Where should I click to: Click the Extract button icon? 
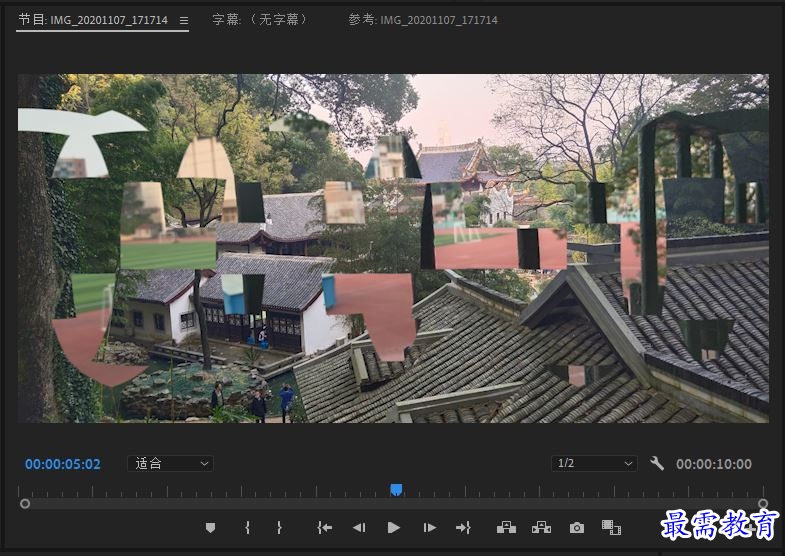click(541, 527)
